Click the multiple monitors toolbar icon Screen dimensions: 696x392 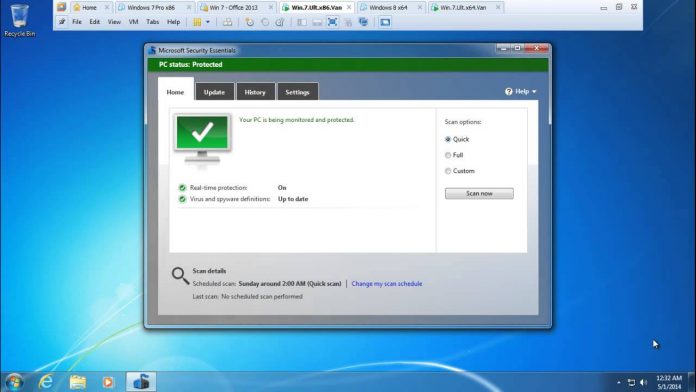tap(363, 22)
